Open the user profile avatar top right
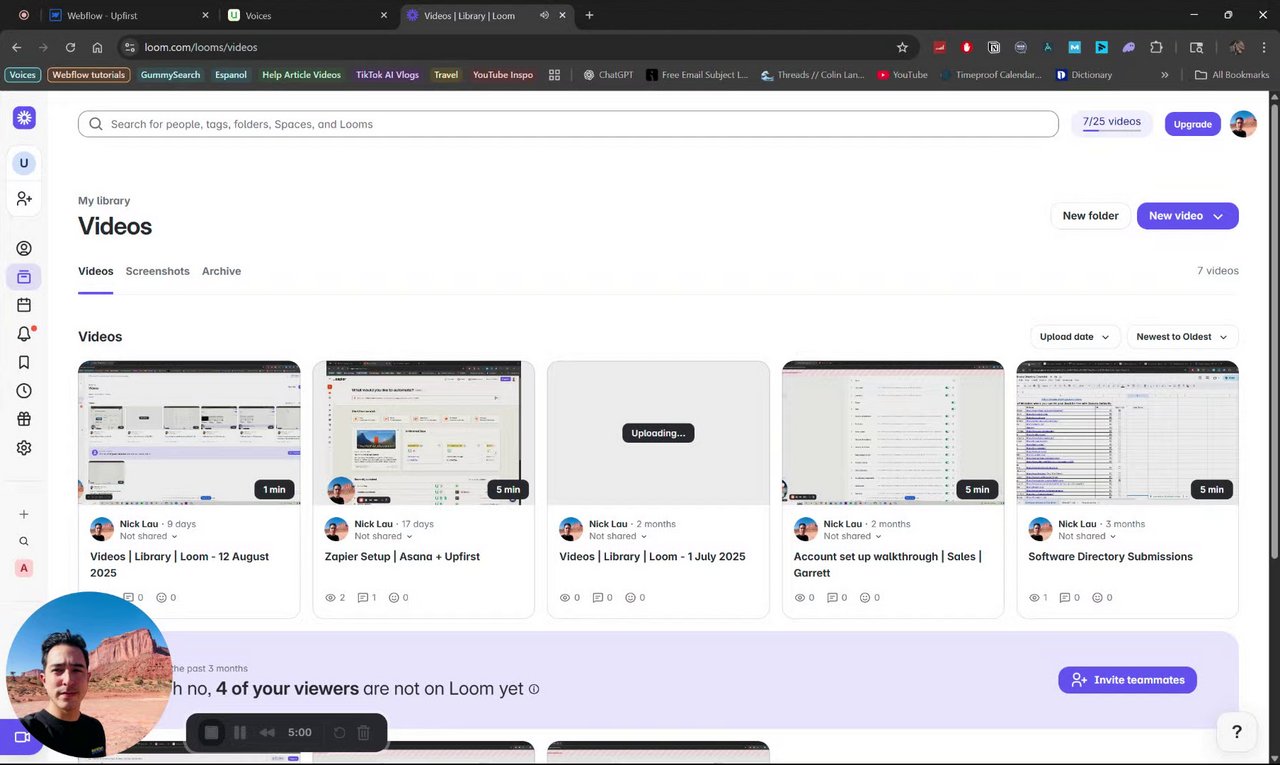1280x765 pixels. point(1243,124)
